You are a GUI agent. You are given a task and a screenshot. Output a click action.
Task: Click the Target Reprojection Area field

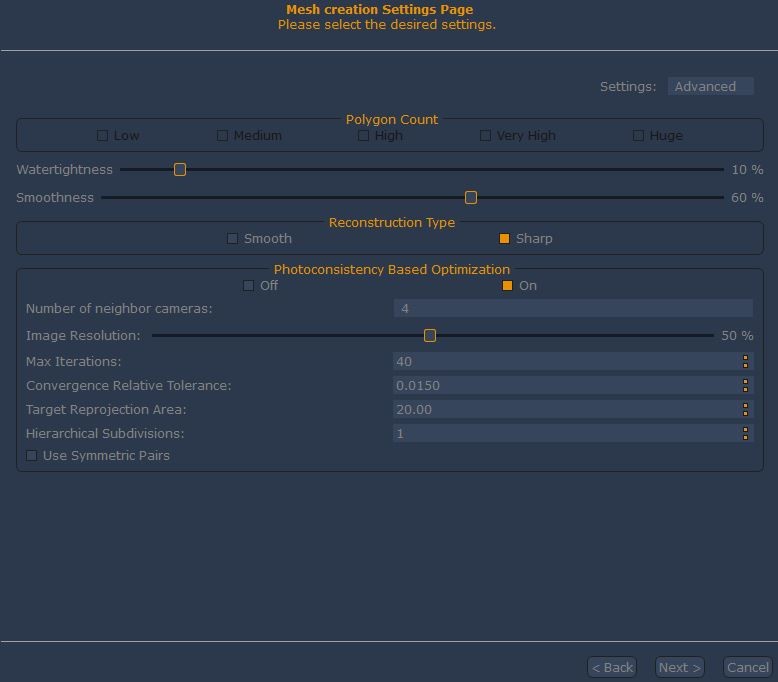point(565,410)
